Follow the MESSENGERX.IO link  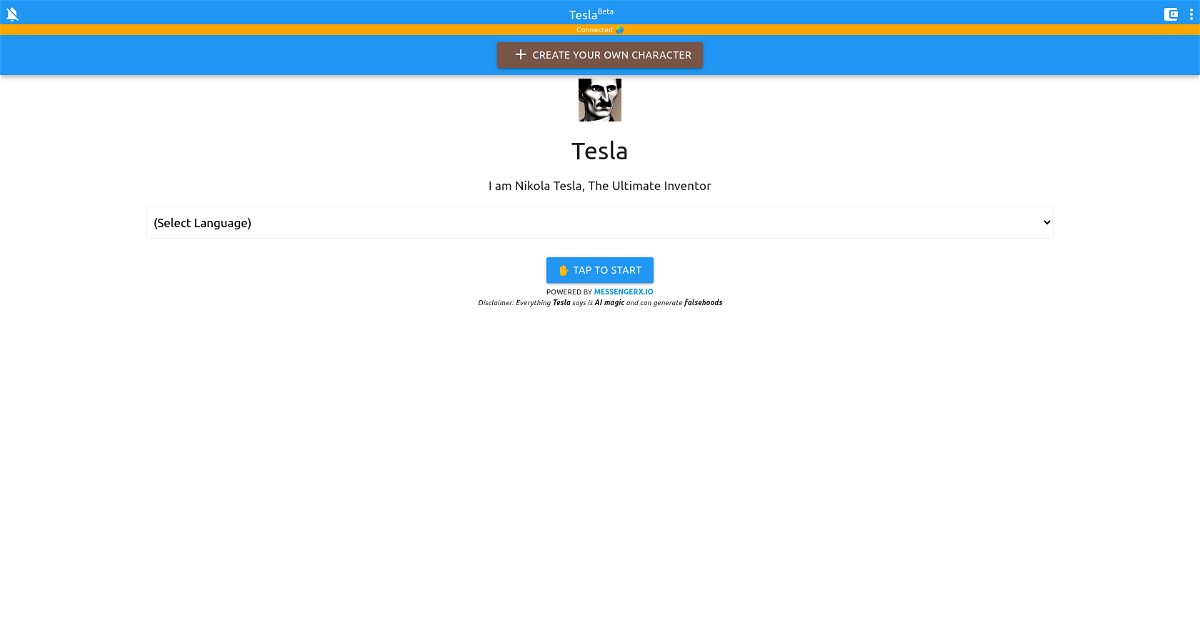(x=624, y=292)
